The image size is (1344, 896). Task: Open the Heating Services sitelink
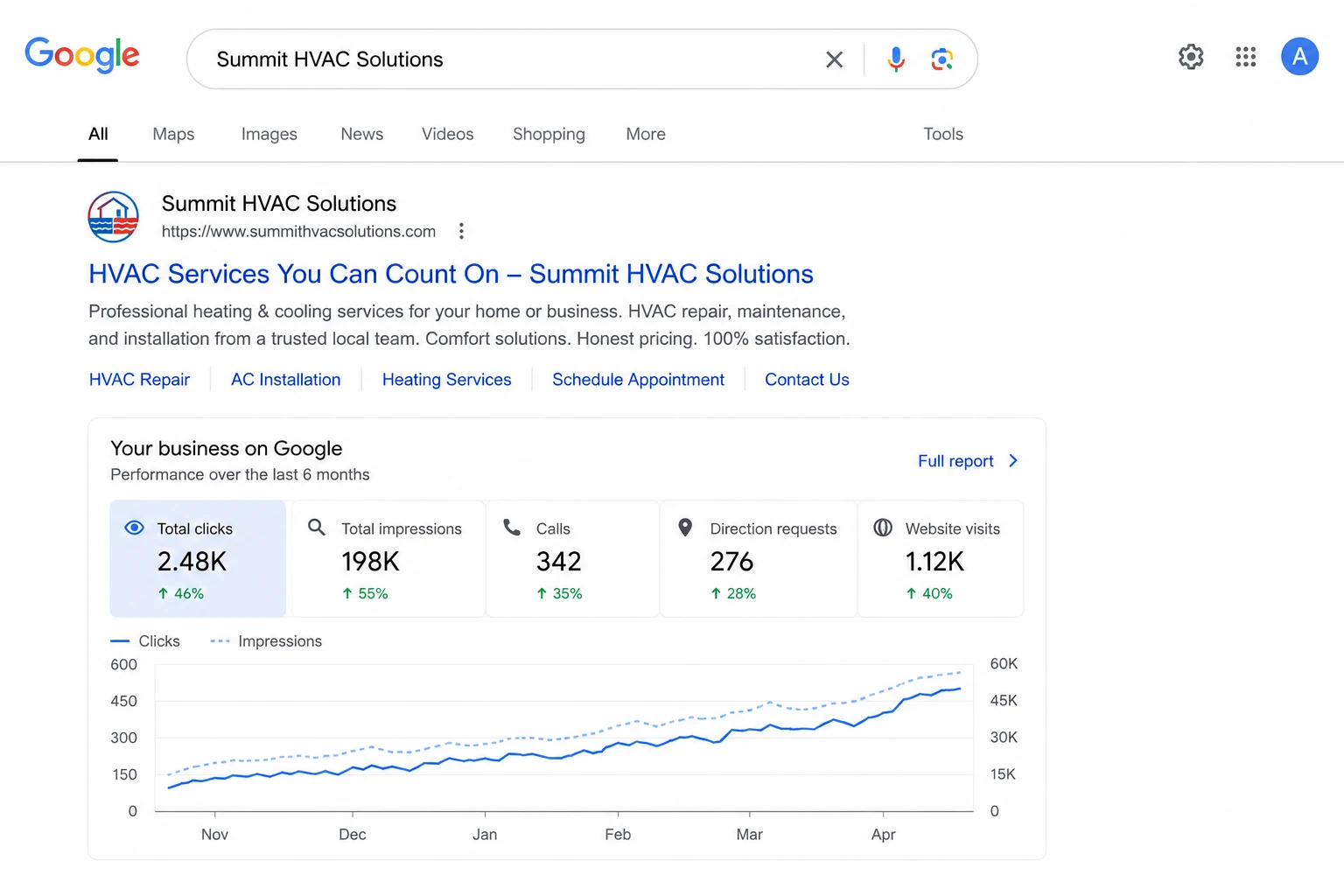coord(446,380)
